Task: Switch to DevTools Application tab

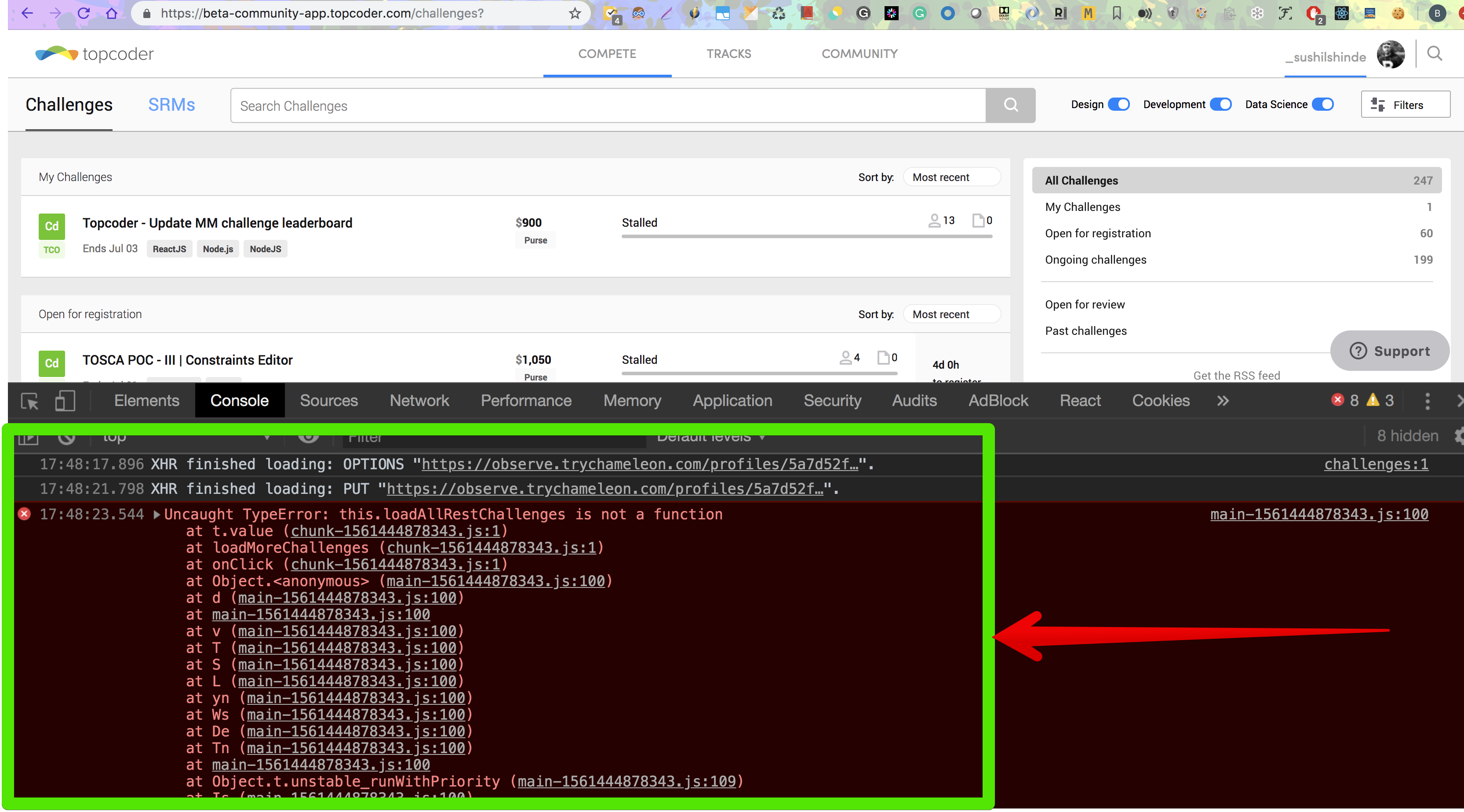Action: pyautogui.click(x=732, y=401)
